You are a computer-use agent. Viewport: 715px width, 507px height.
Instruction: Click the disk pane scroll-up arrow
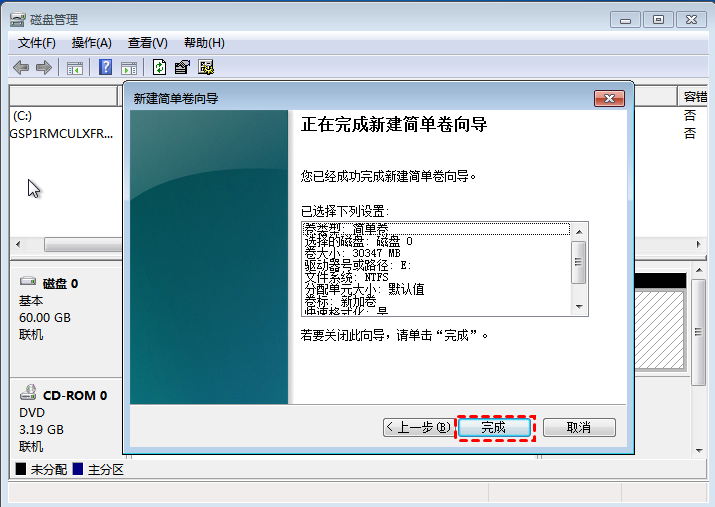pyautogui.click(x=699, y=270)
